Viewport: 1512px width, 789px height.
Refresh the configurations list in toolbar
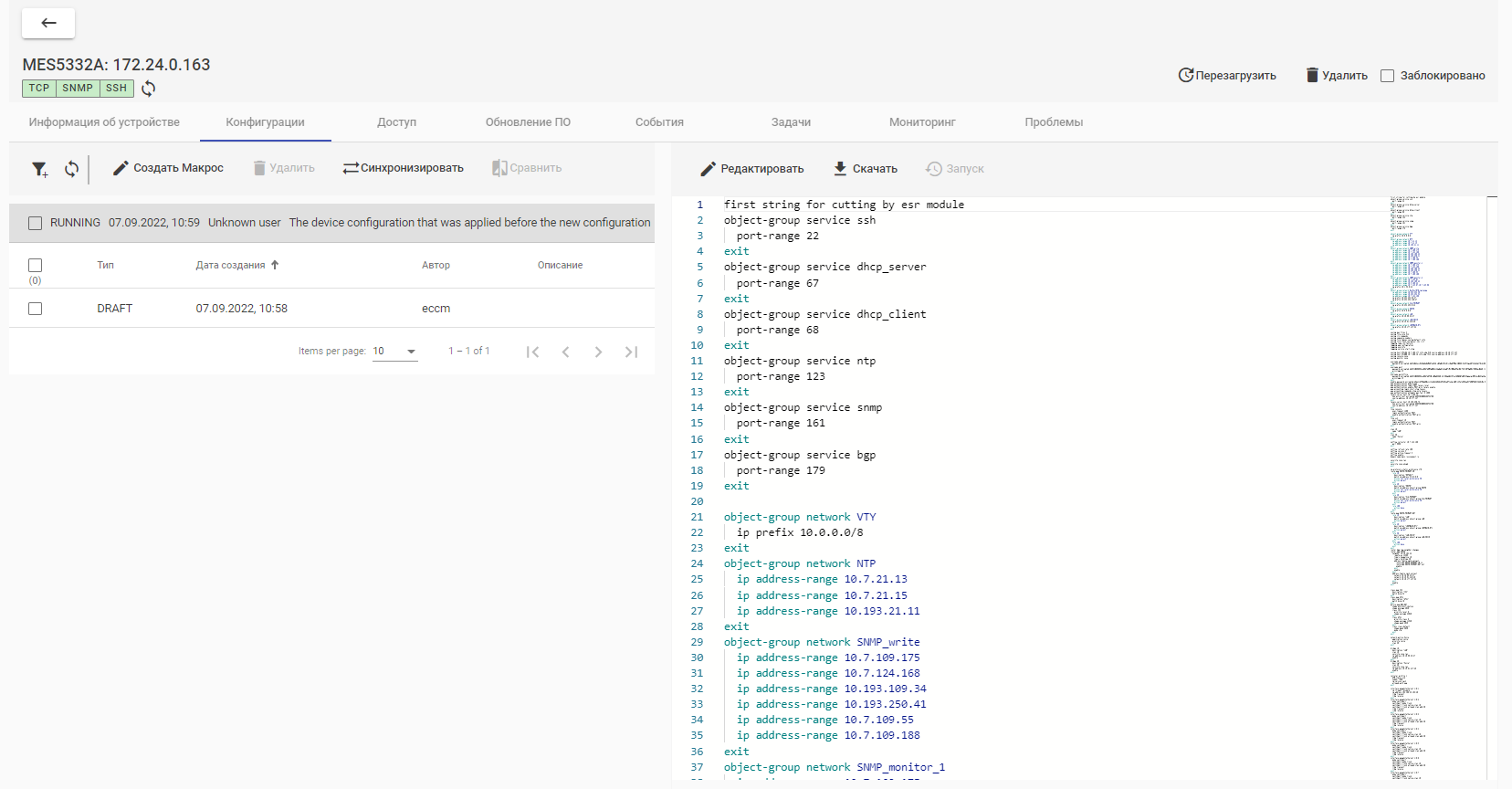71,169
